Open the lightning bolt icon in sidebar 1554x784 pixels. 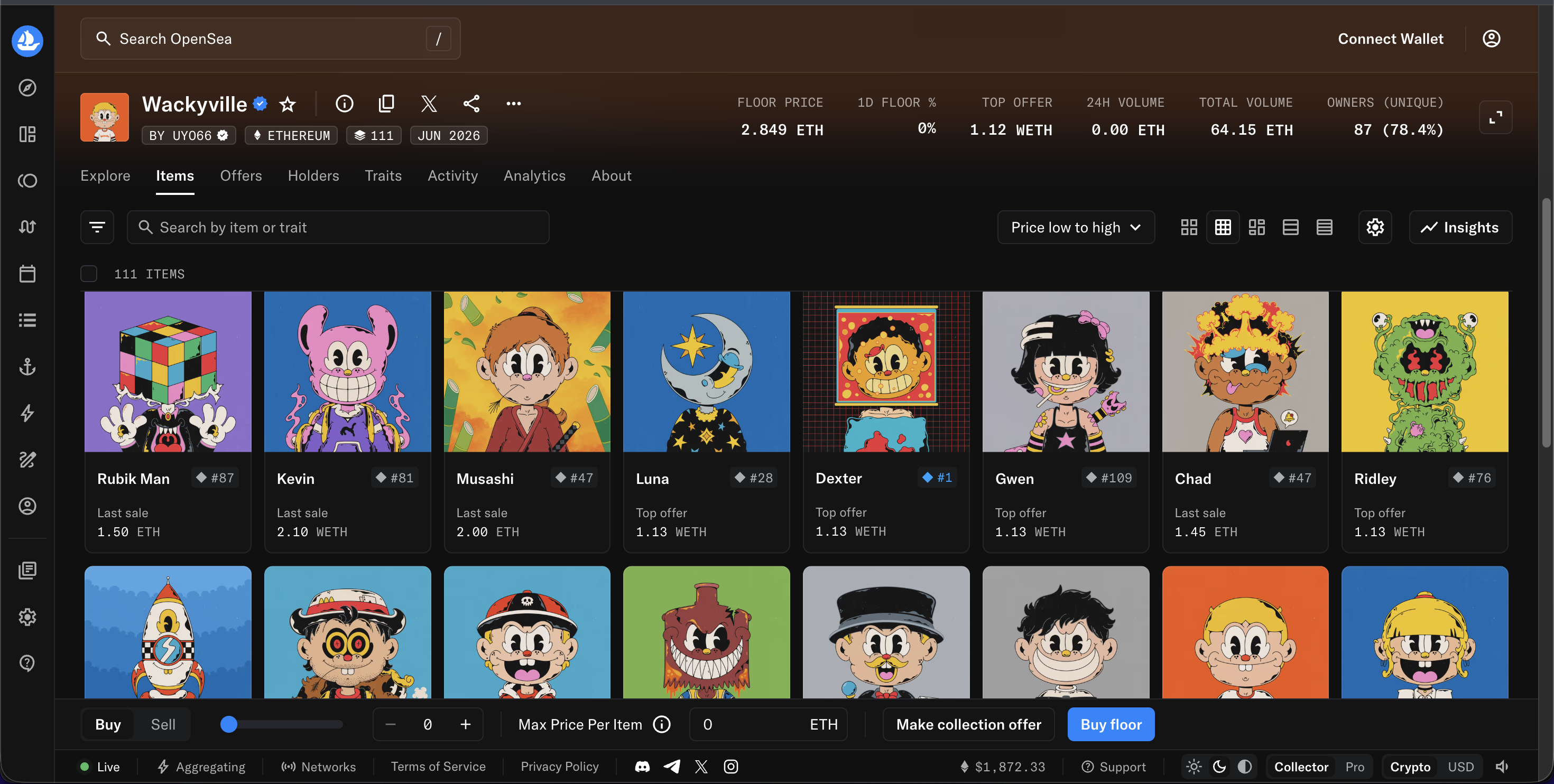[27, 413]
